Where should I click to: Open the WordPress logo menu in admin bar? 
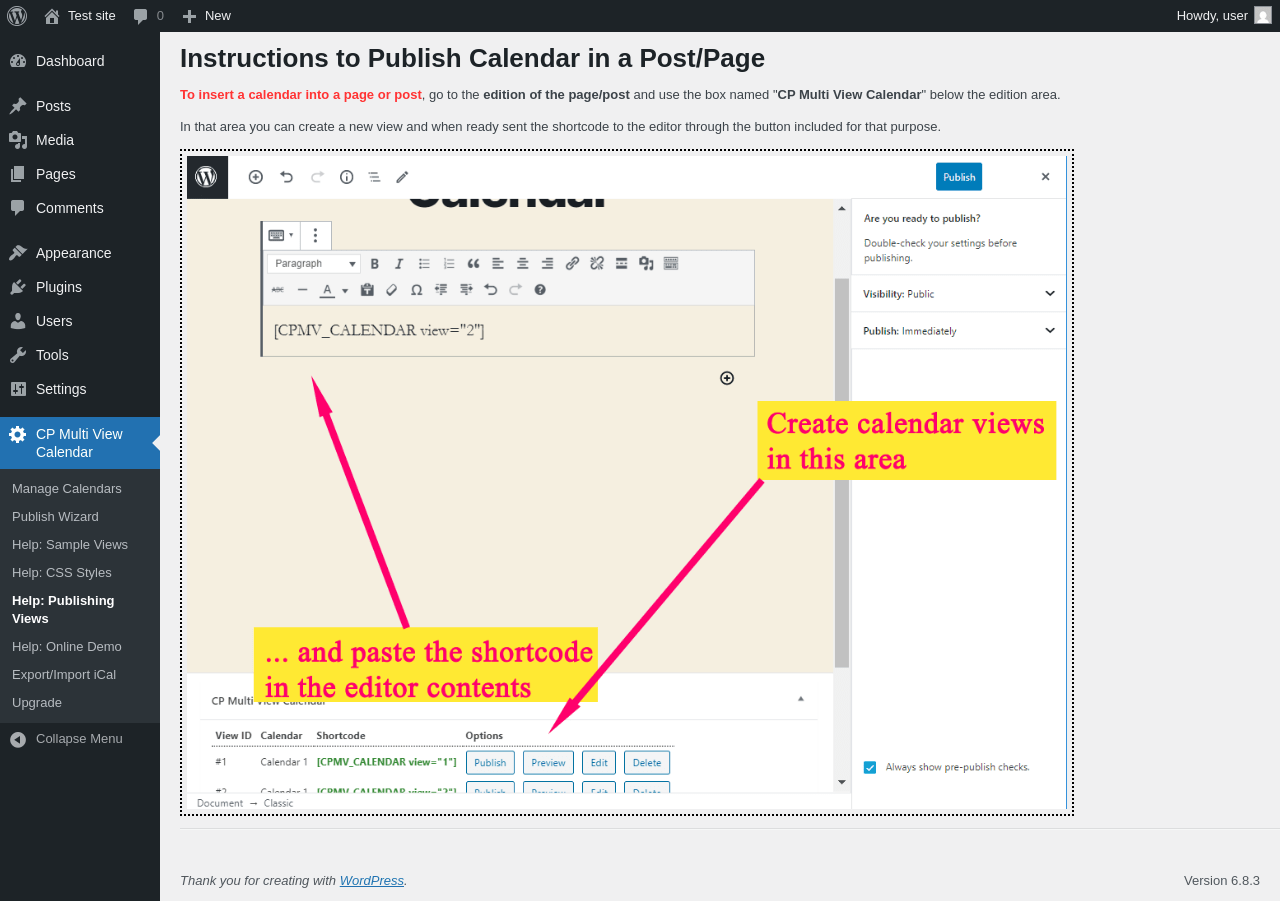pos(16,16)
